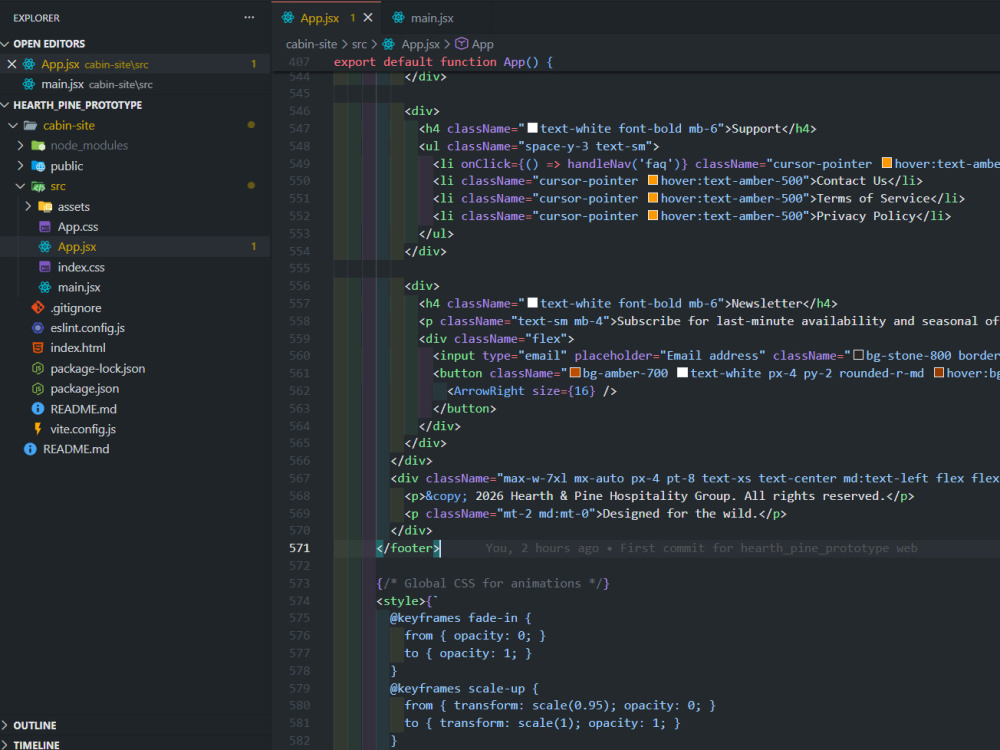1000x750 pixels.
Task: Click App.jsx in the breadcrumb
Action: [x=420, y=44]
